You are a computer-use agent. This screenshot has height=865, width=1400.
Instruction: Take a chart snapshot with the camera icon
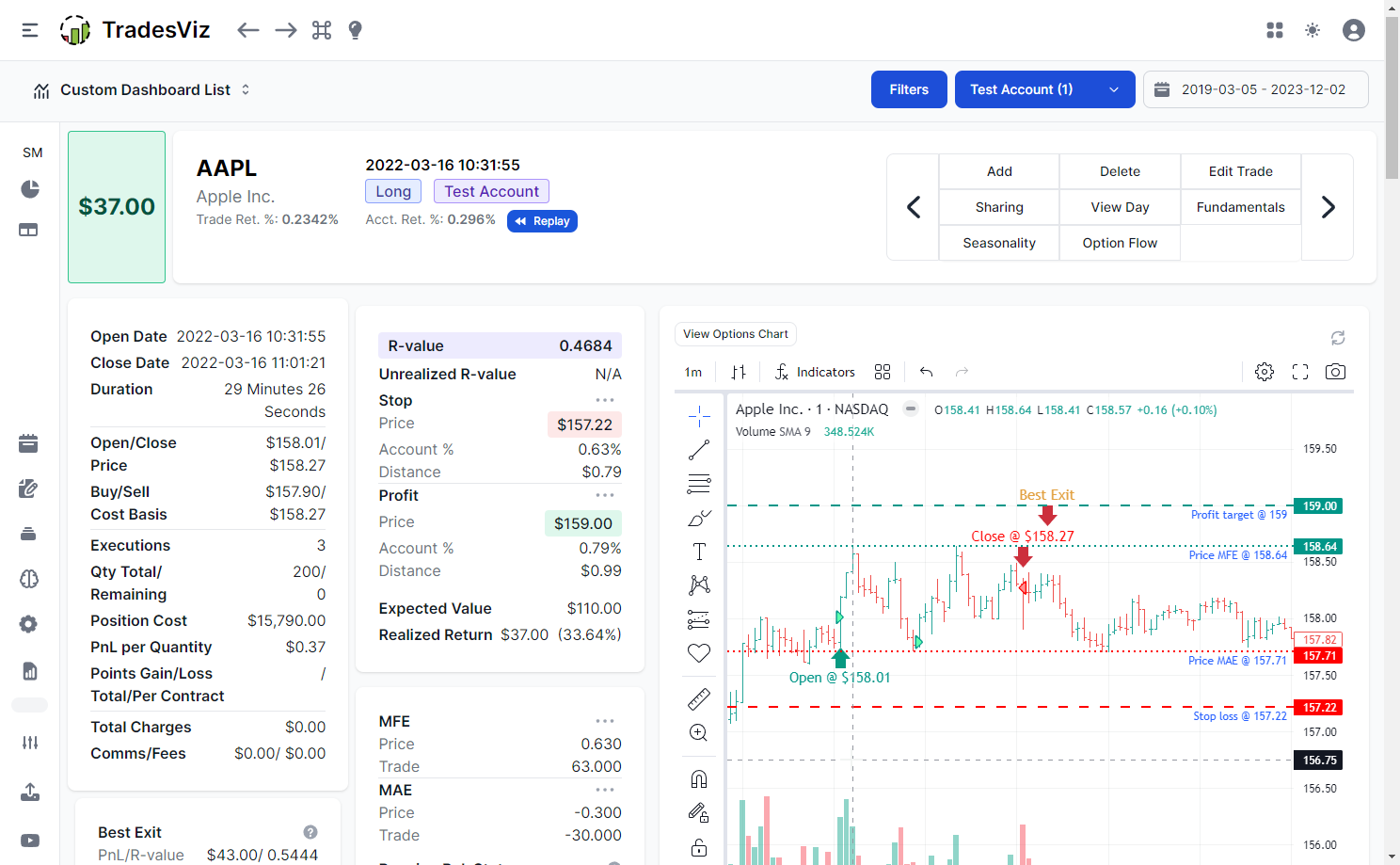point(1335,371)
